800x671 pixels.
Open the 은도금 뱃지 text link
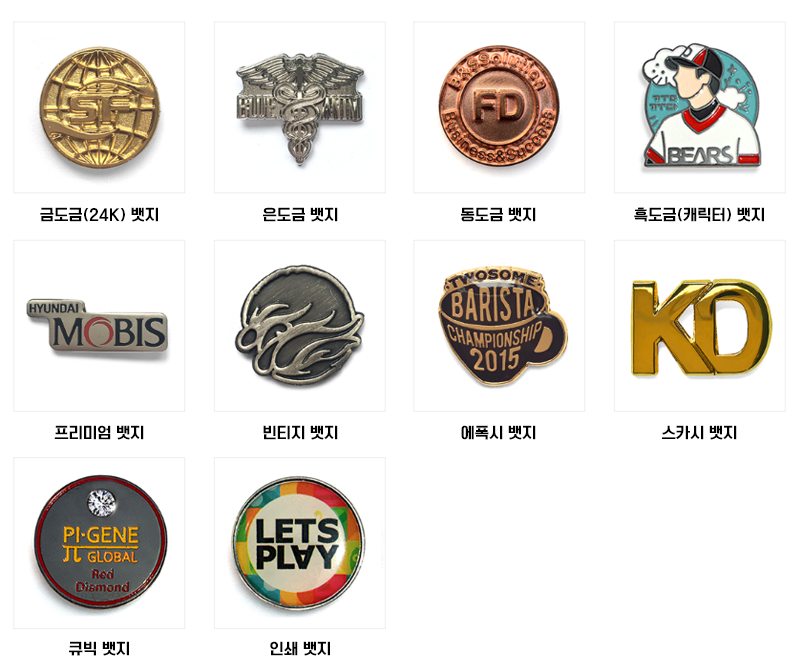(300, 214)
